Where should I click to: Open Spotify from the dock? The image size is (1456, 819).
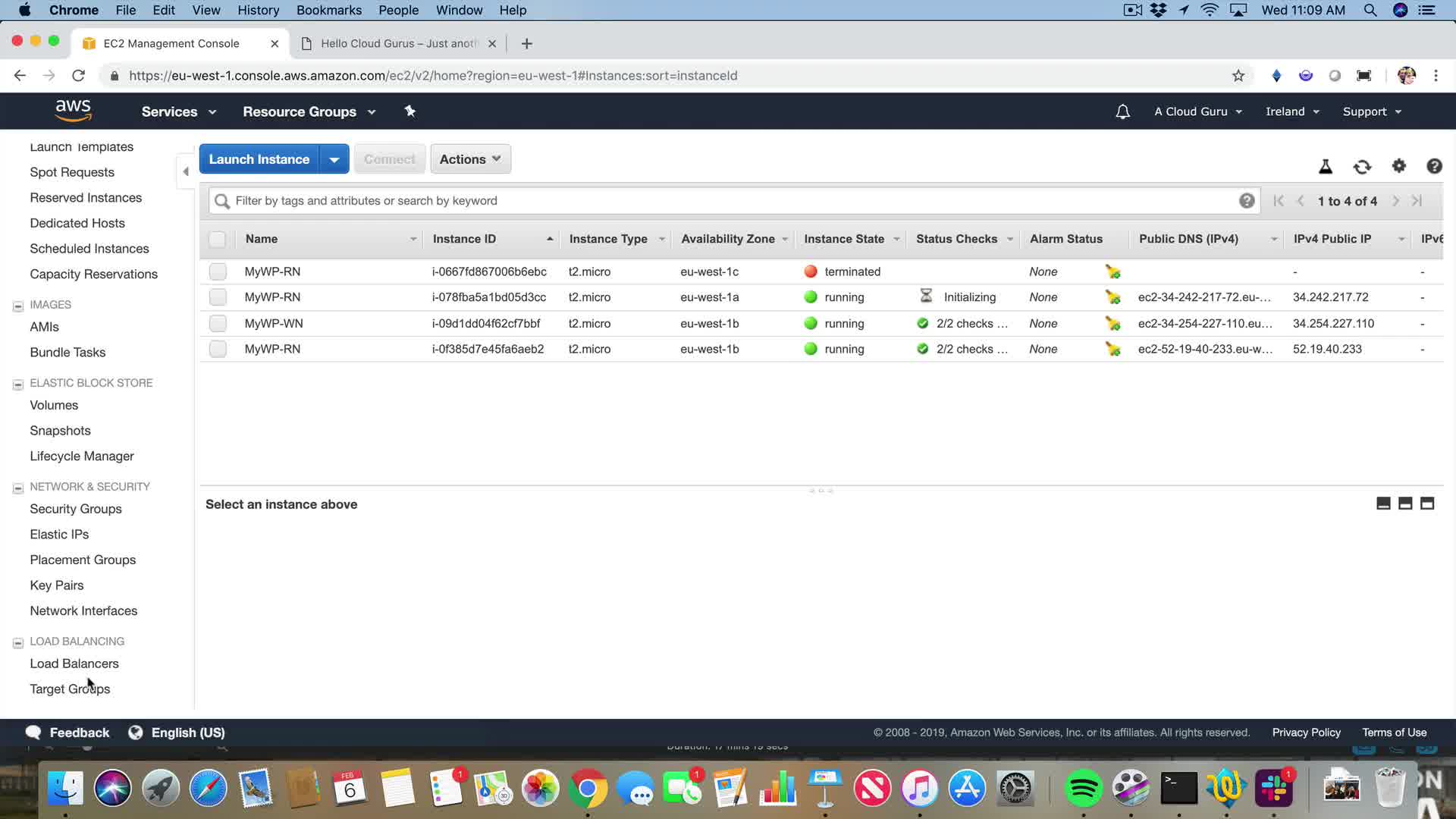click(x=1083, y=789)
